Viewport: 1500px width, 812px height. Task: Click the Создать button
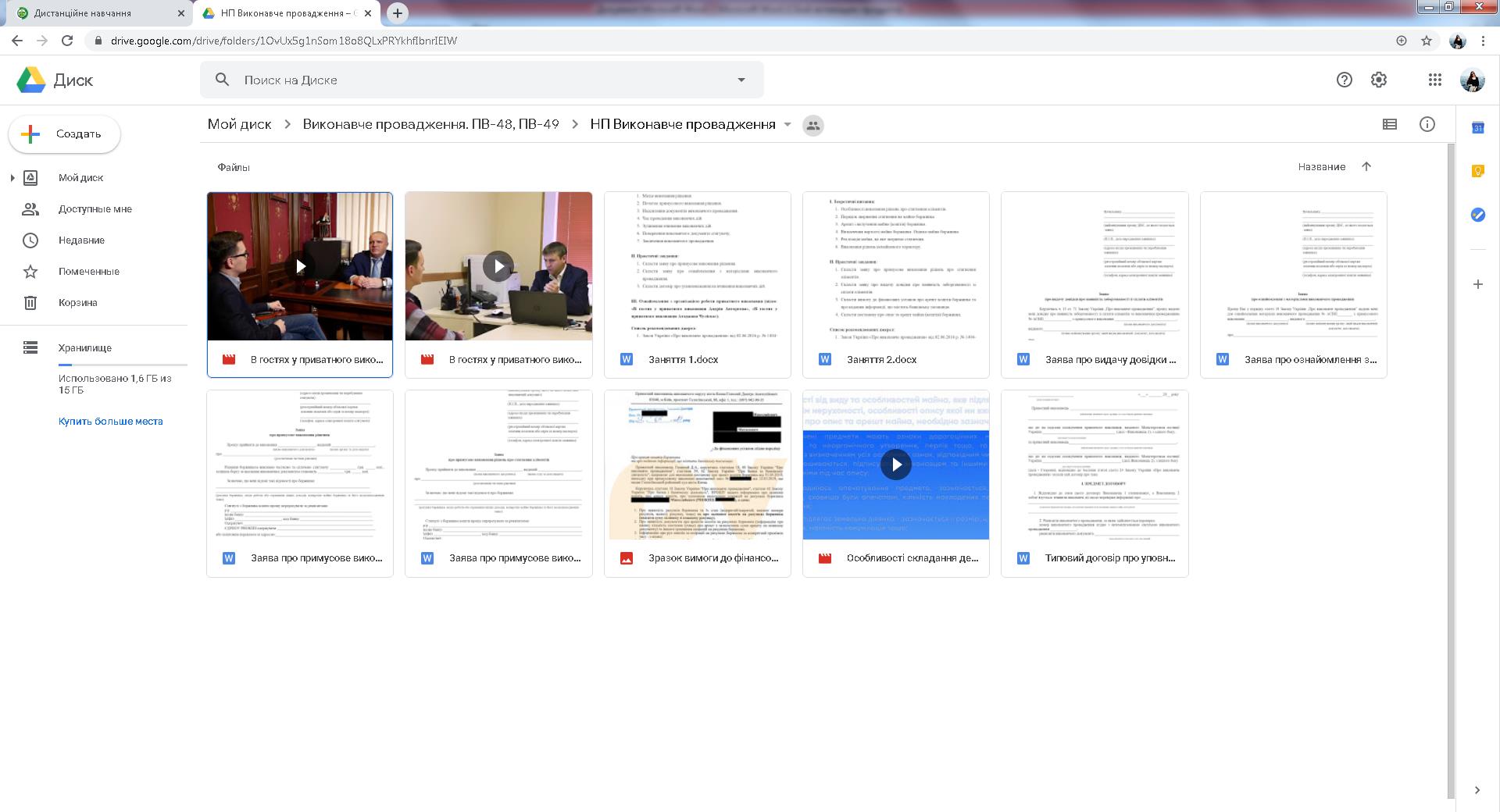point(65,134)
